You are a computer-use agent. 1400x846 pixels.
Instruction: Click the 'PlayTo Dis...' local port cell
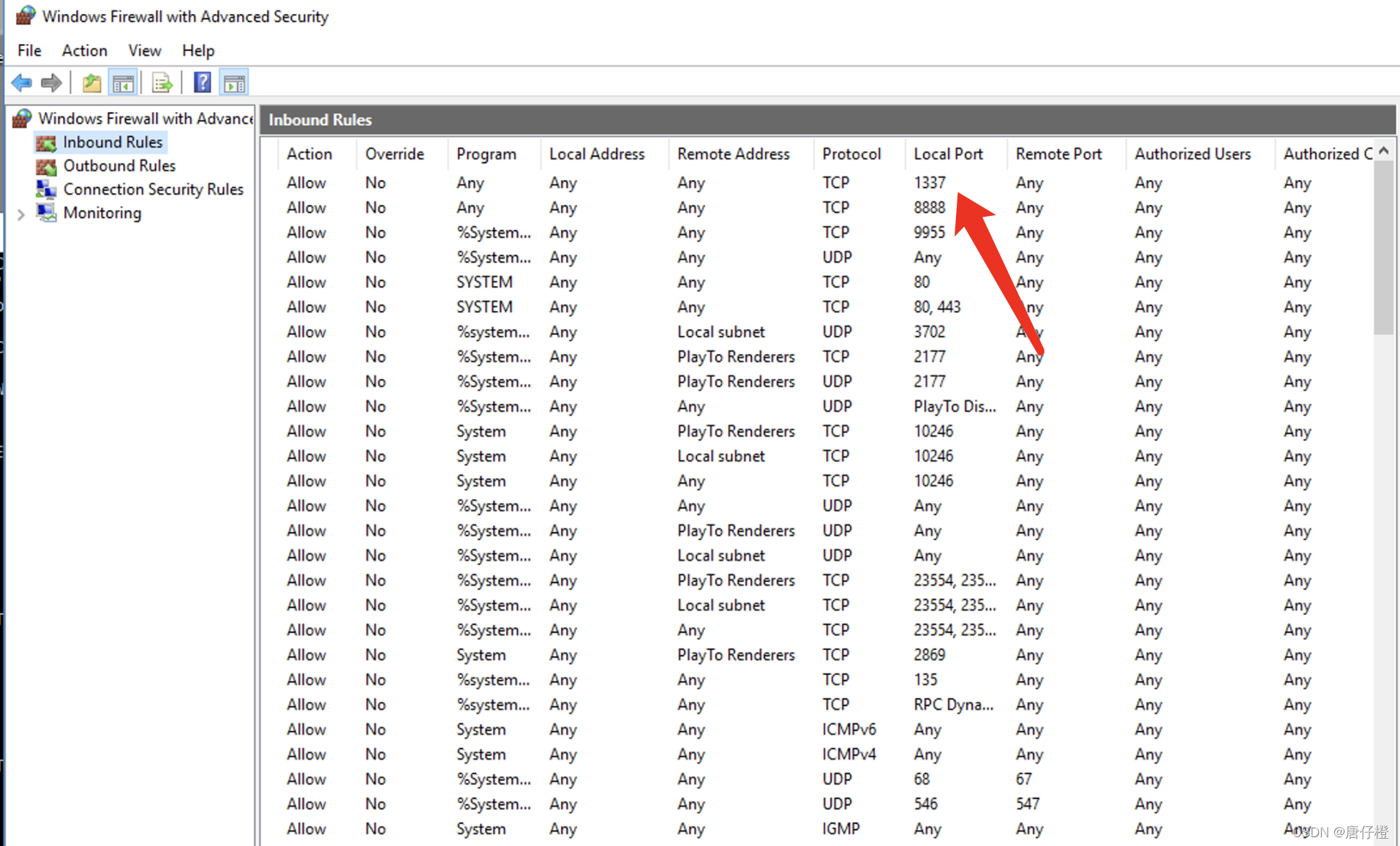coord(955,407)
